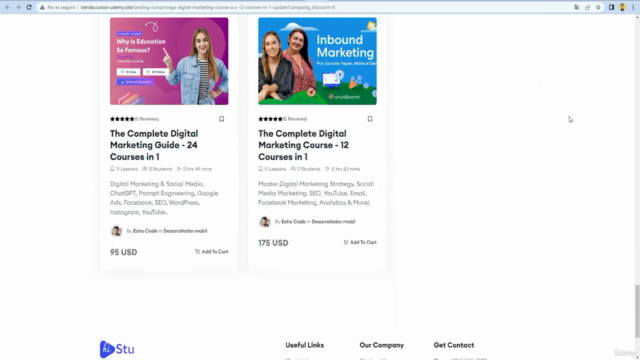Image resolution: width=640 pixels, height=360 pixels.
Task: Click the Our Company footer heading
Action: point(382,345)
